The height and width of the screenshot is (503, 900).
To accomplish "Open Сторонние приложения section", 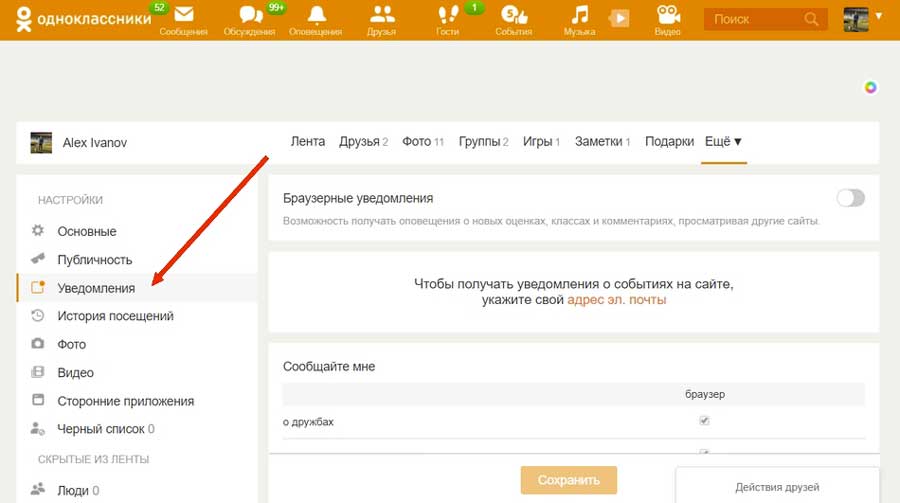I will click(126, 401).
